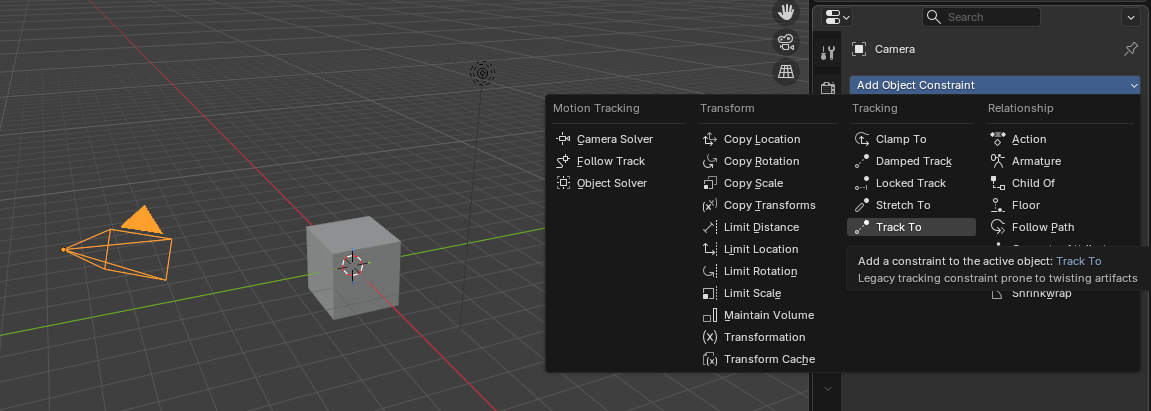Open the Render properties tab icon
Viewport: 1151px width, 411px height.
point(828,88)
